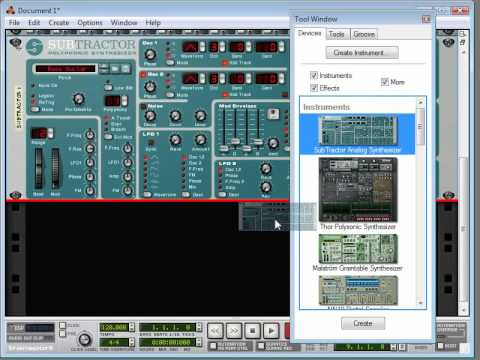Viewport: 480px width, 360px height.
Task: Click the Create button at bottom of Tool Window
Action: 363,323
